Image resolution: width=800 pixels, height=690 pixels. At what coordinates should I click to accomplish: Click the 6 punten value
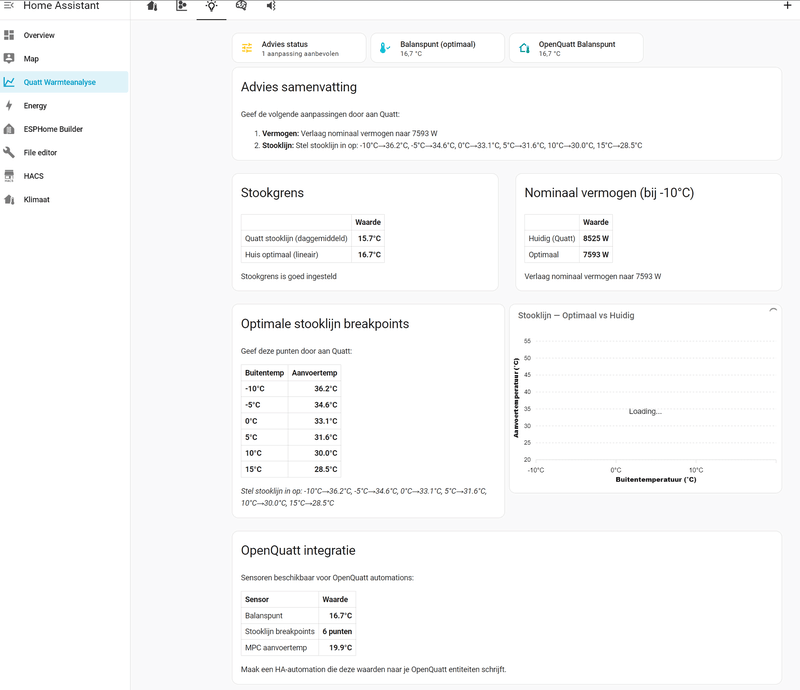(337, 631)
